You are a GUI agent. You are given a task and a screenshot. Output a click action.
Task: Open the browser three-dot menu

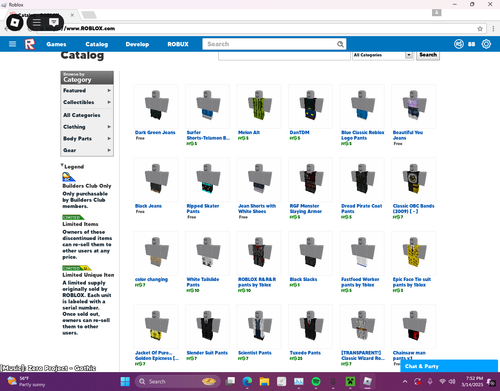click(493, 29)
